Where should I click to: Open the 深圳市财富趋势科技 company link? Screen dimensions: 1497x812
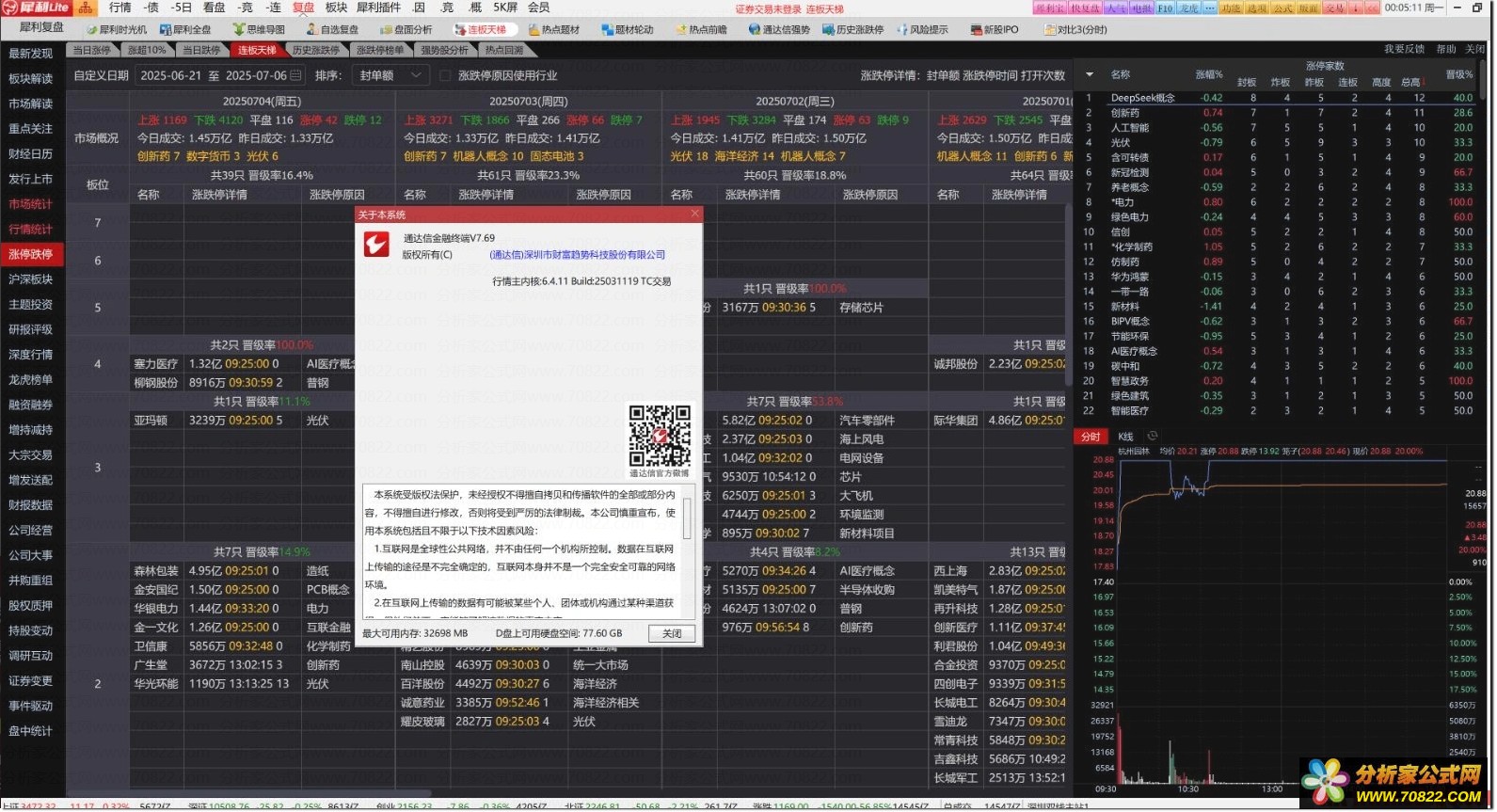point(577,255)
